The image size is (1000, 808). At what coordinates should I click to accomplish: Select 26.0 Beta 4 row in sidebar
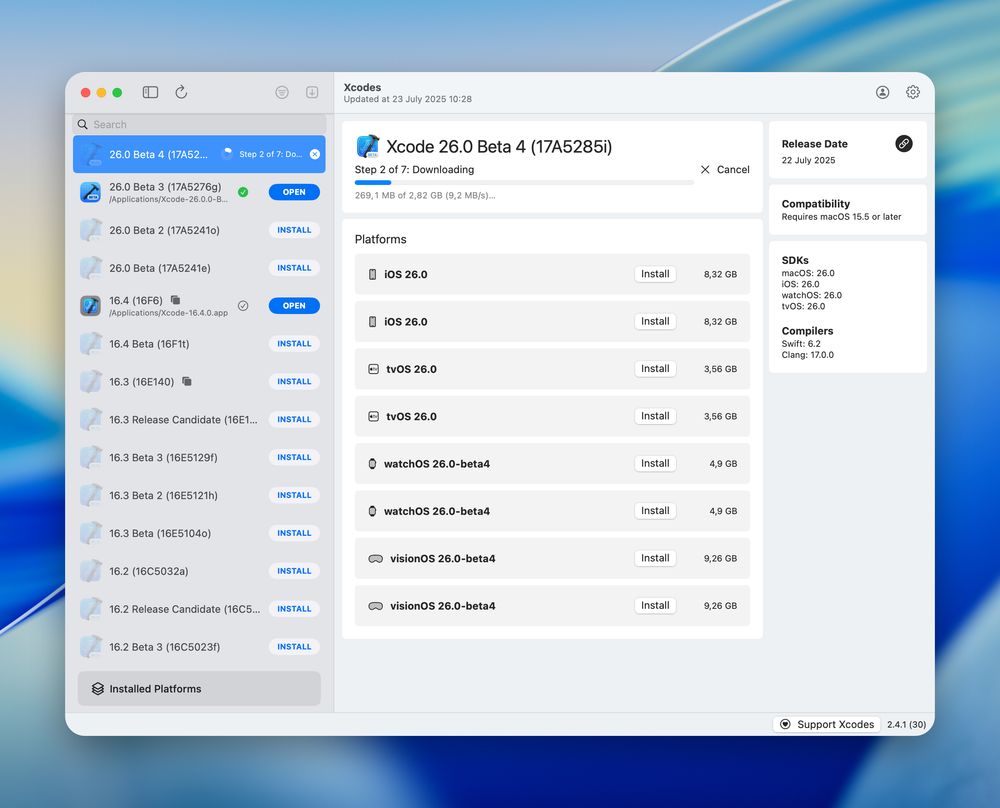(x=199, y=154)
